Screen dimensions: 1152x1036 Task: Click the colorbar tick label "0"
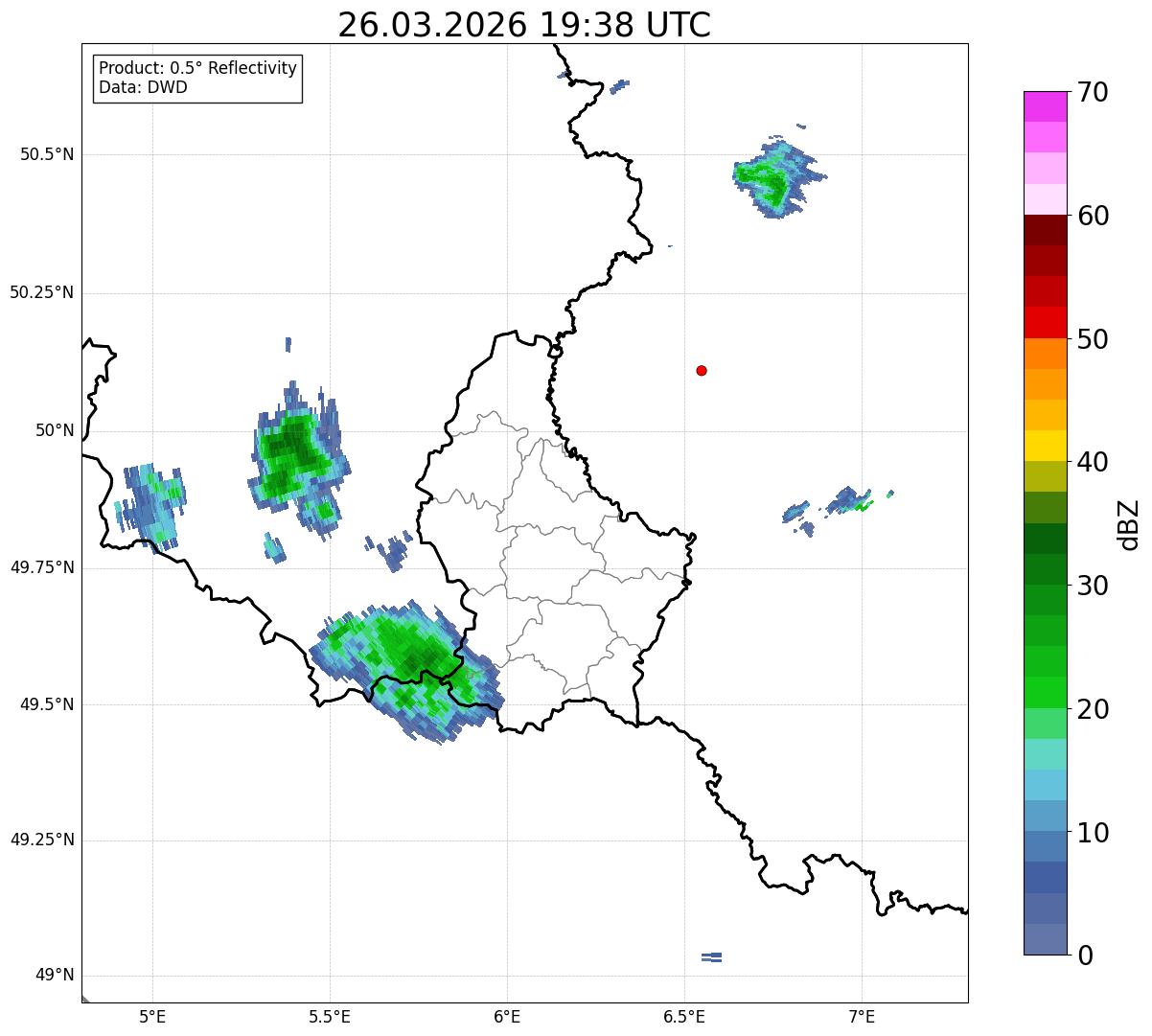(1084, 955)
